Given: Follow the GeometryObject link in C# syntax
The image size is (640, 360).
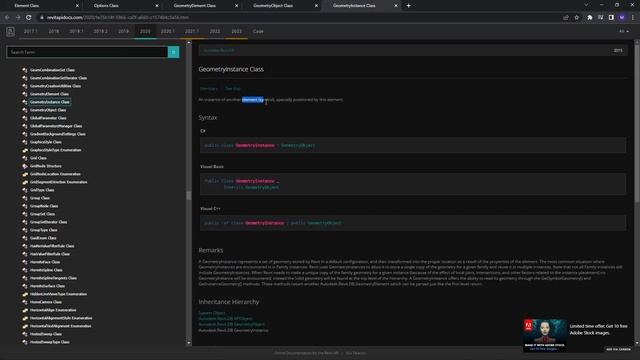Looking at the screenshot, I should [x=298, y=145].
